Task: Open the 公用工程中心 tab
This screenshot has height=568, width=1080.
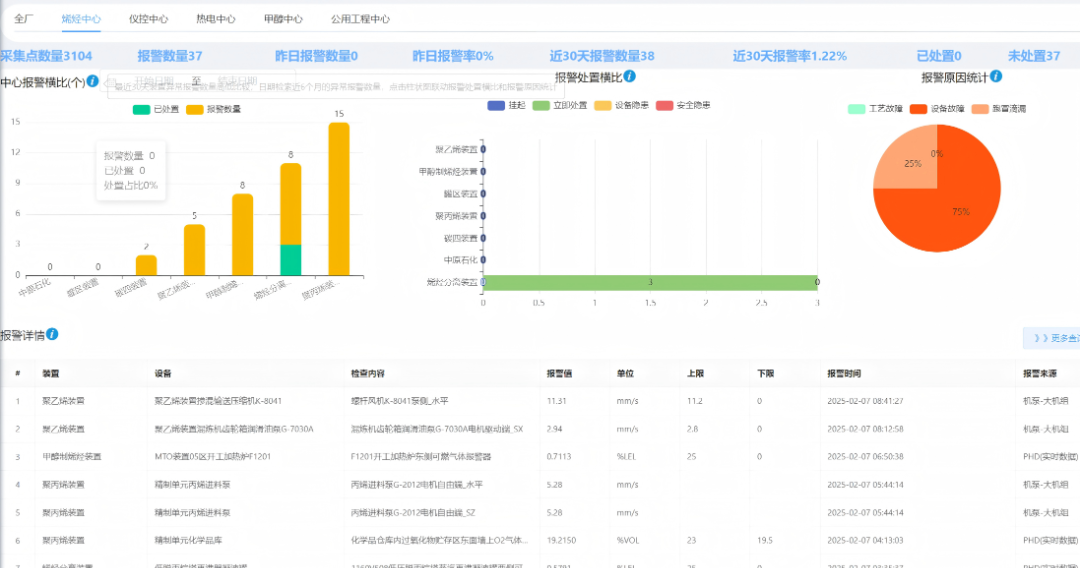Action: (x=360, y=19)
